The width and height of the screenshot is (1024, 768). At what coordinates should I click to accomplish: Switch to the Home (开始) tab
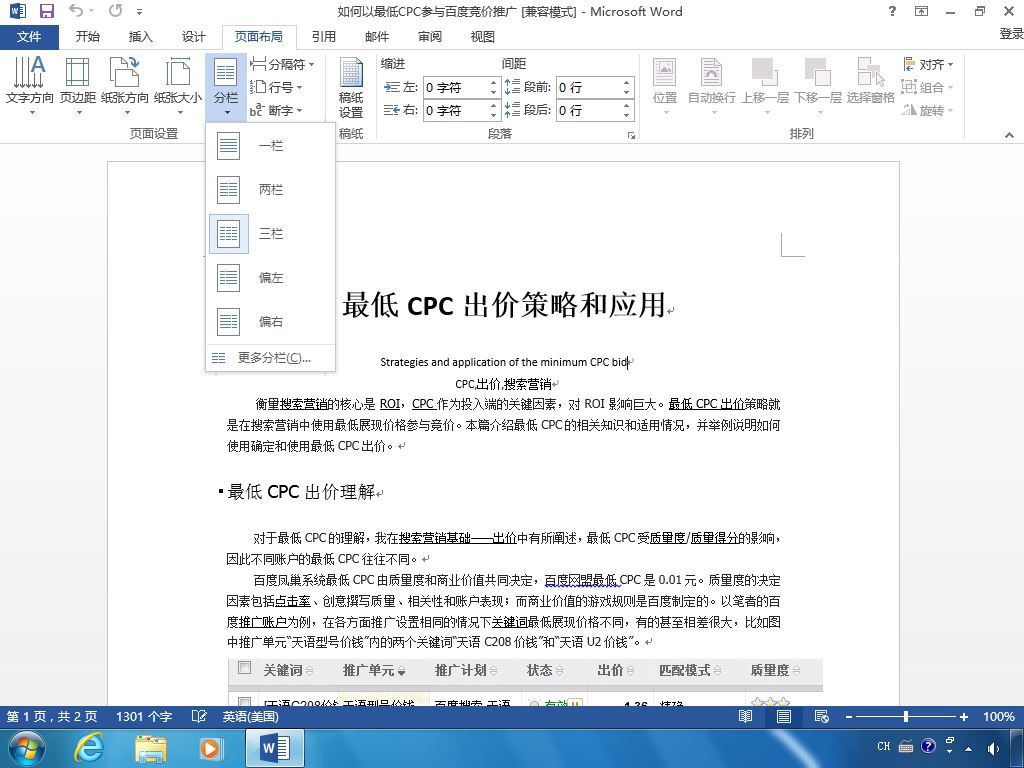(x=88, y=37)
